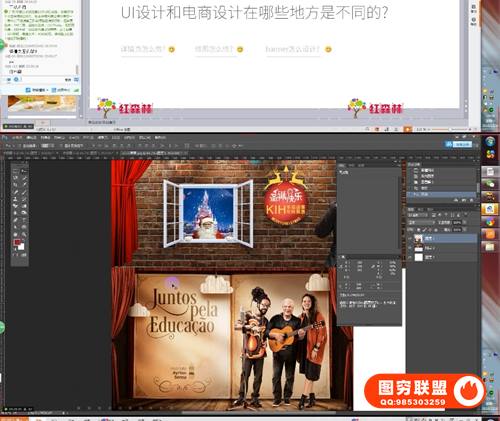Select the Eraser tool
The height and width of the screenshot is (421, 500).
(x=15, y=206)
